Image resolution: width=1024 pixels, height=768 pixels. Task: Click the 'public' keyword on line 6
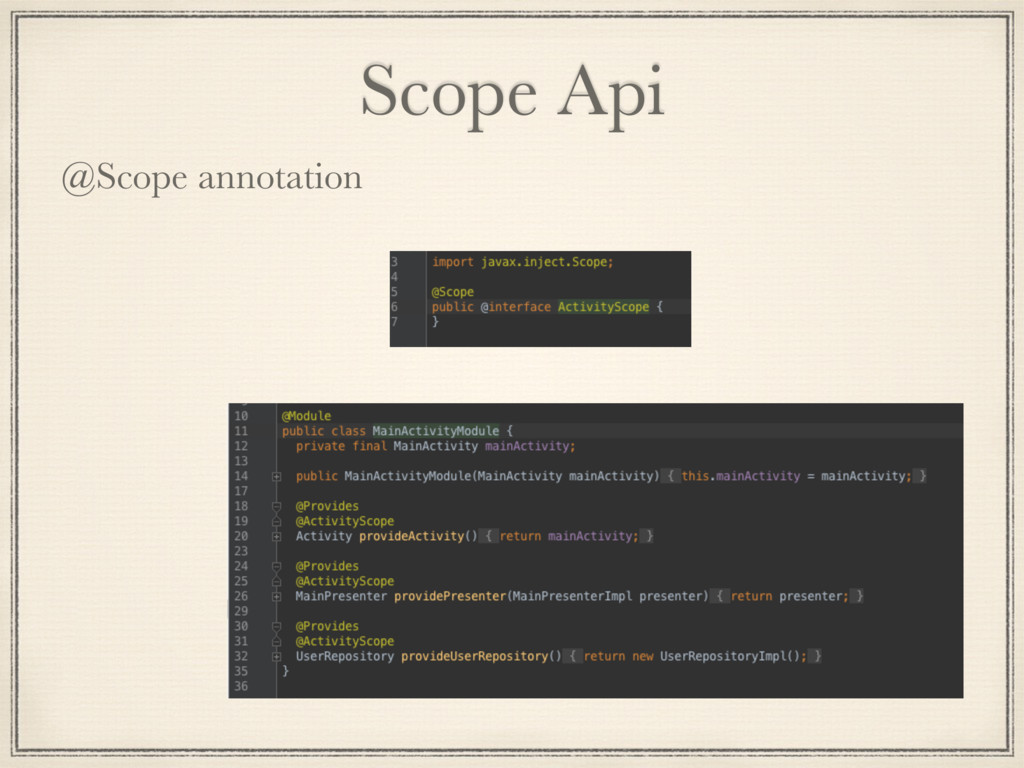pos(453,307)
